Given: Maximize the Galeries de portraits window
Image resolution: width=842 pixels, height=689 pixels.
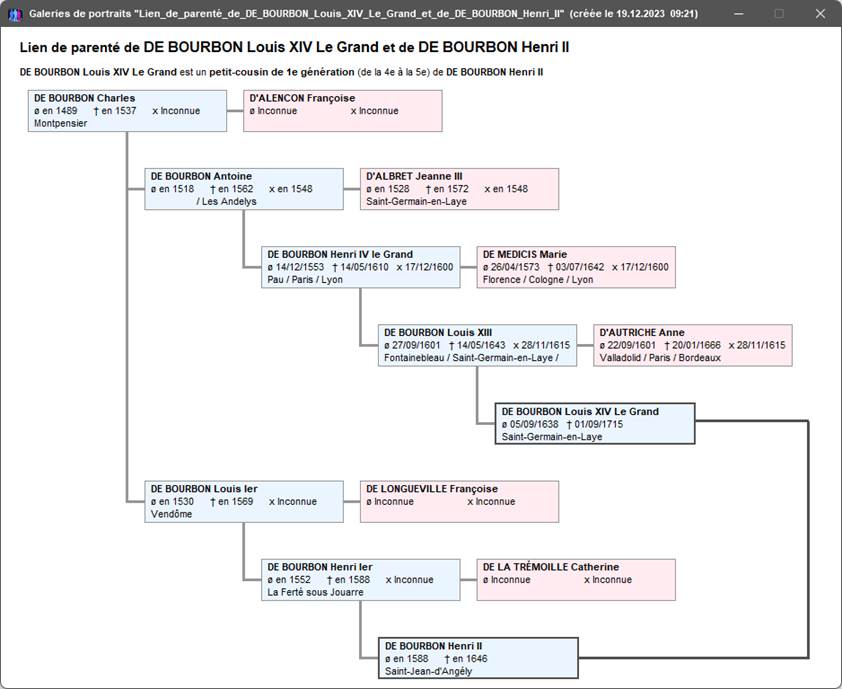Looking at the screenshot, I should pos(779,14).
